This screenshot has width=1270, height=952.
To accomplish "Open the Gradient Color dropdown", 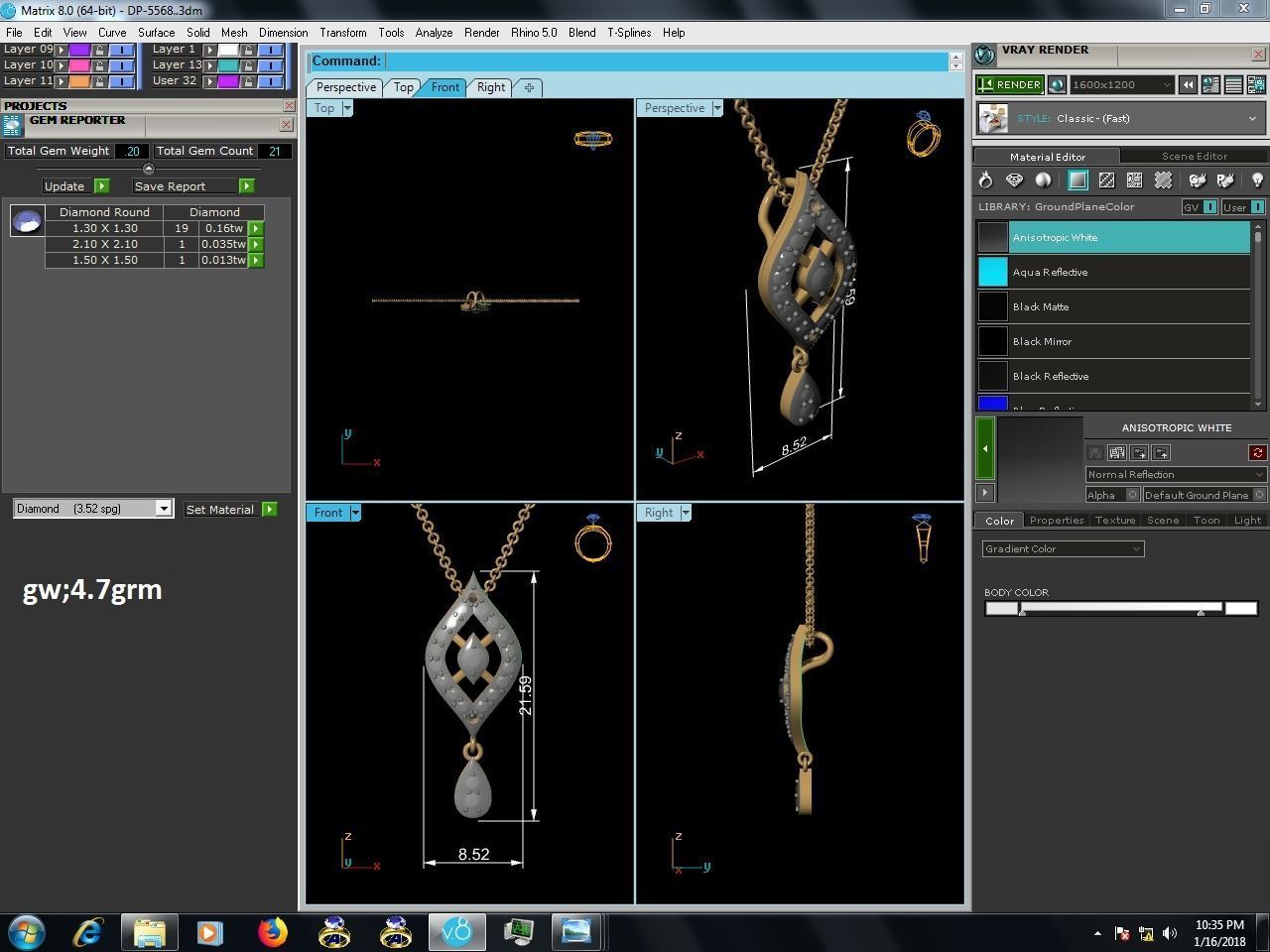I will [1063, 548].
